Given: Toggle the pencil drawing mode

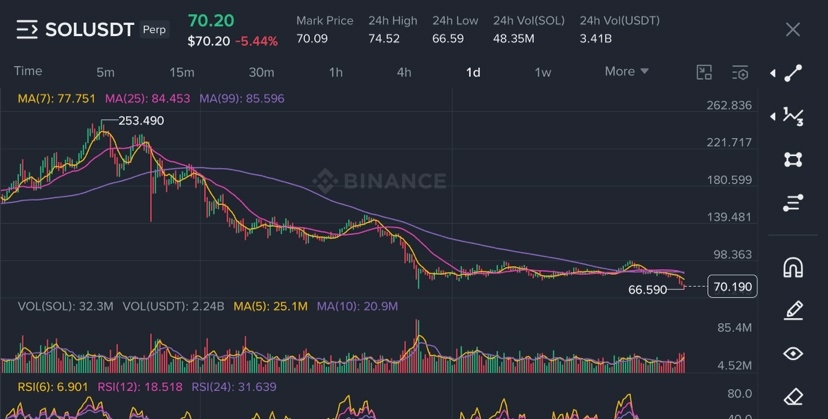Looking at the screenshot, I should 793,311.
